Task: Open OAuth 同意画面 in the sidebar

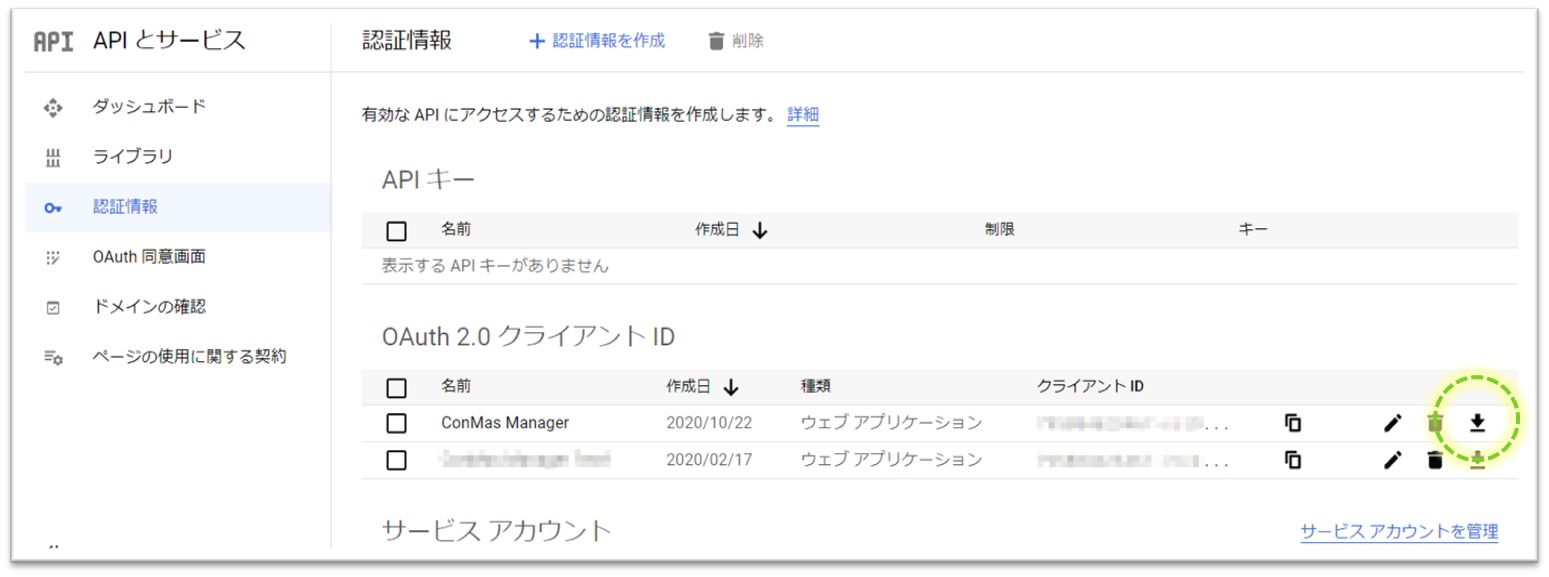Action: 149,257
